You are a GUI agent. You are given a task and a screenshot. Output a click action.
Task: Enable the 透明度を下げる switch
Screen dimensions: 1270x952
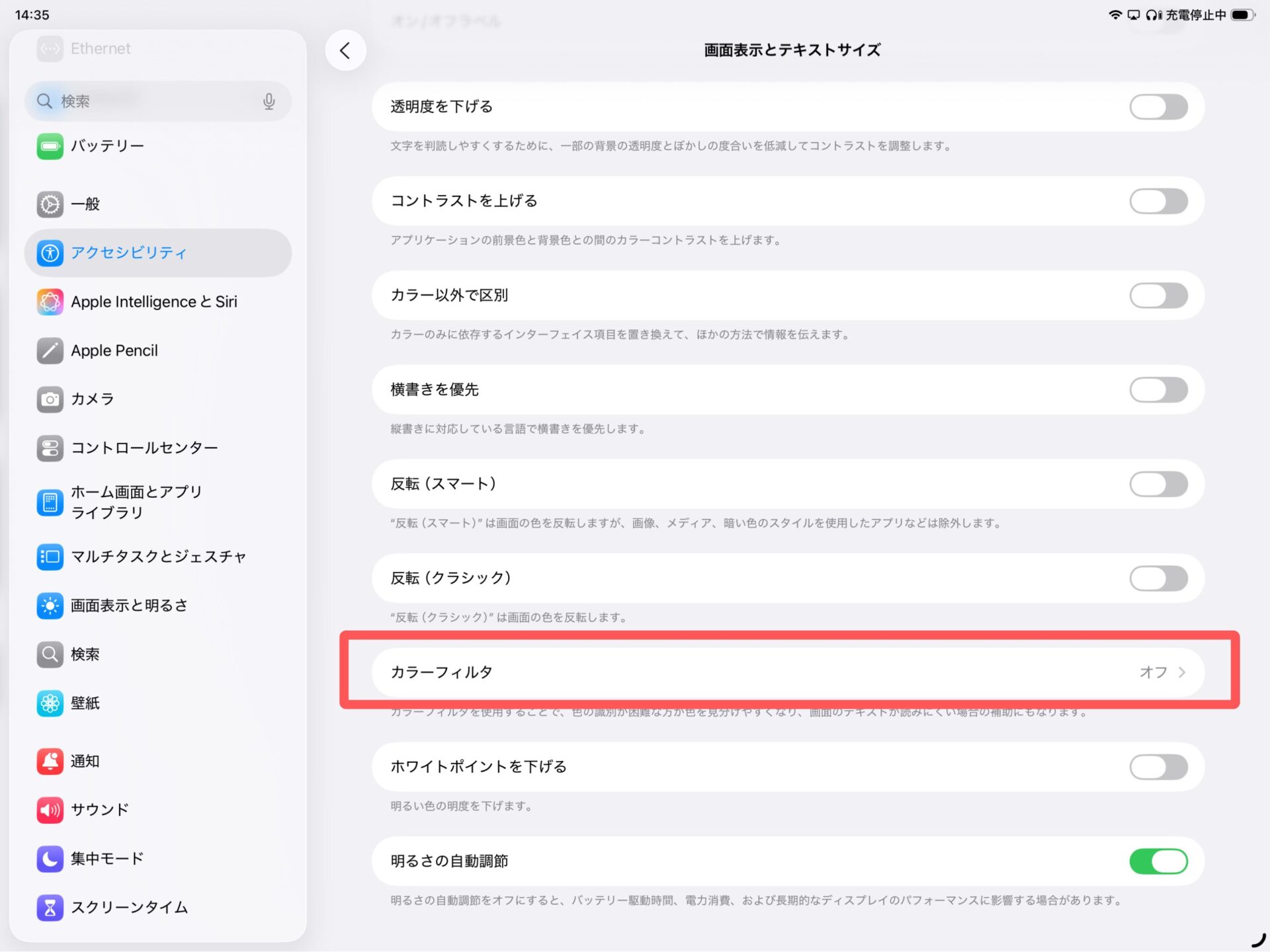[1158, 107]
